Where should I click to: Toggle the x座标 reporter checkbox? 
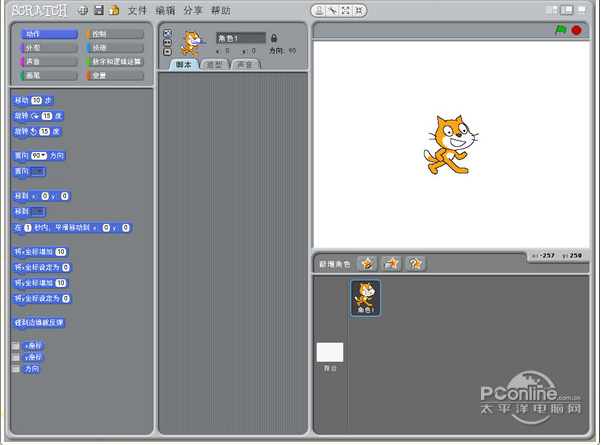point(15,346)
